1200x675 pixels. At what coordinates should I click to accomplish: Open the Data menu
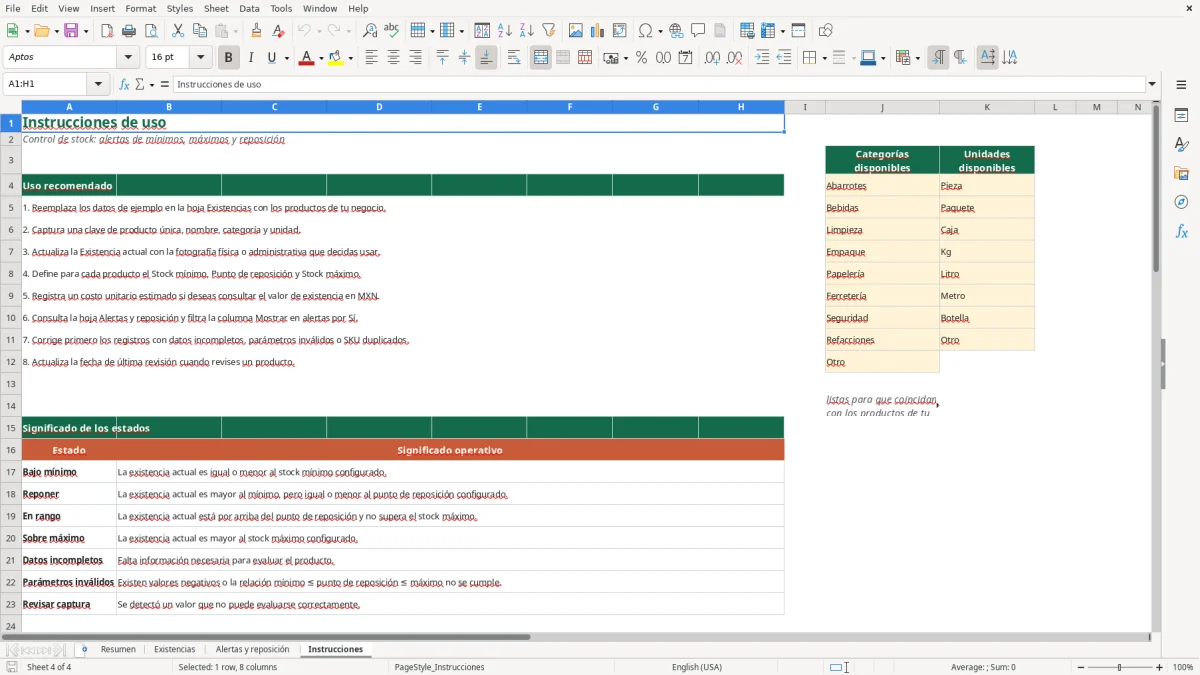tap(249, 8)
